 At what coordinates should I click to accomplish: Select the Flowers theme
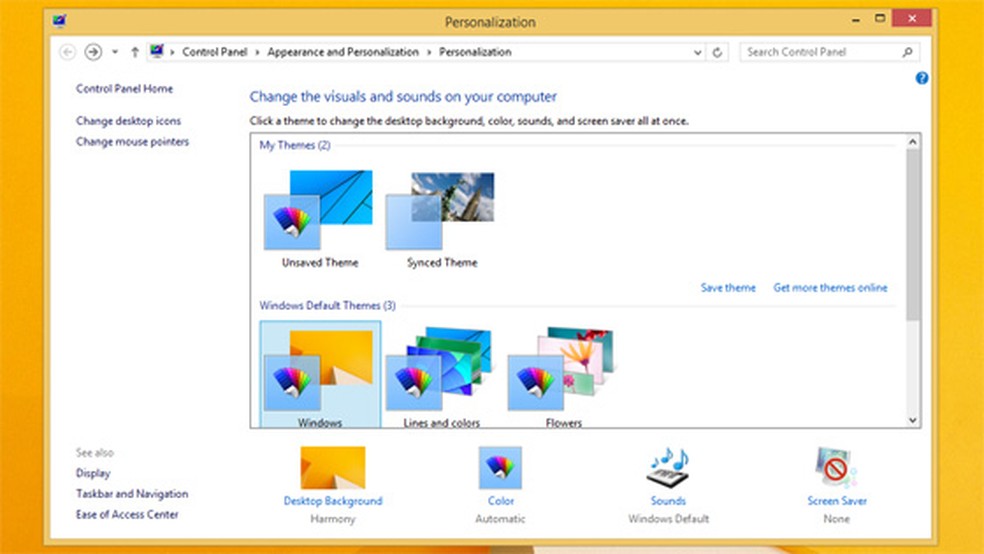[x=563, y=376]
